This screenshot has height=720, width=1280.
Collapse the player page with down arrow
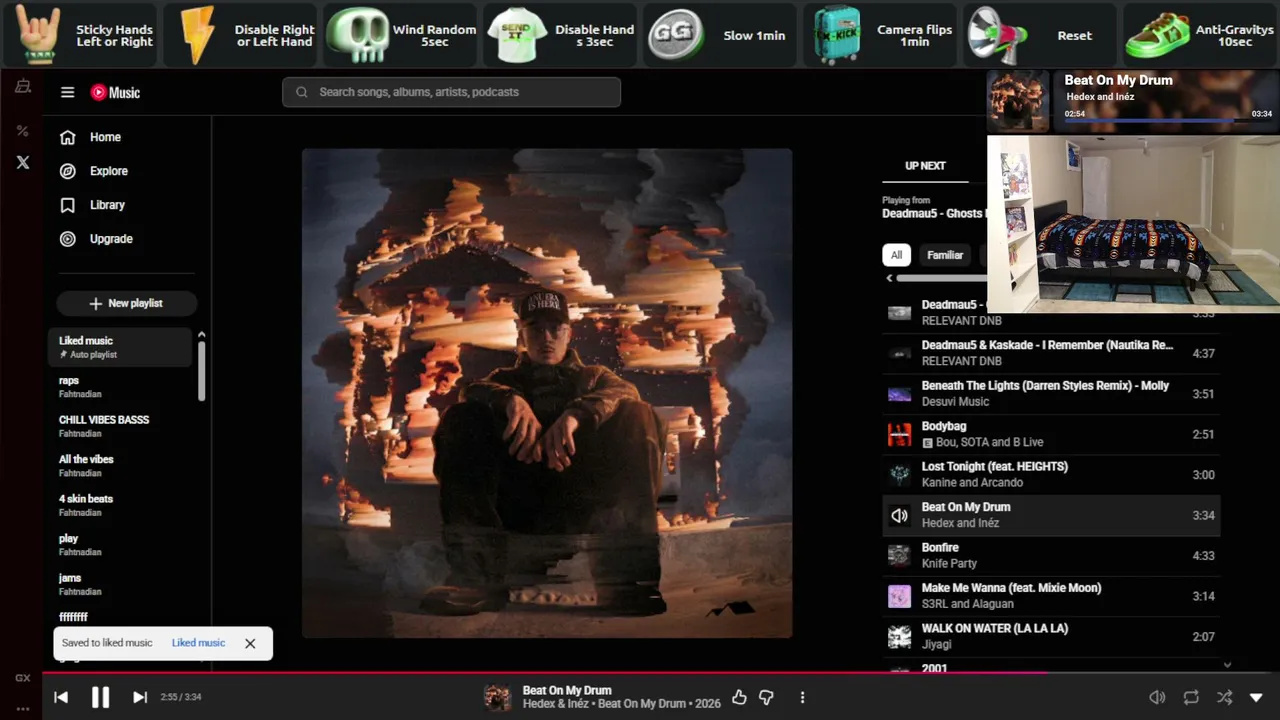[1257, 697]
